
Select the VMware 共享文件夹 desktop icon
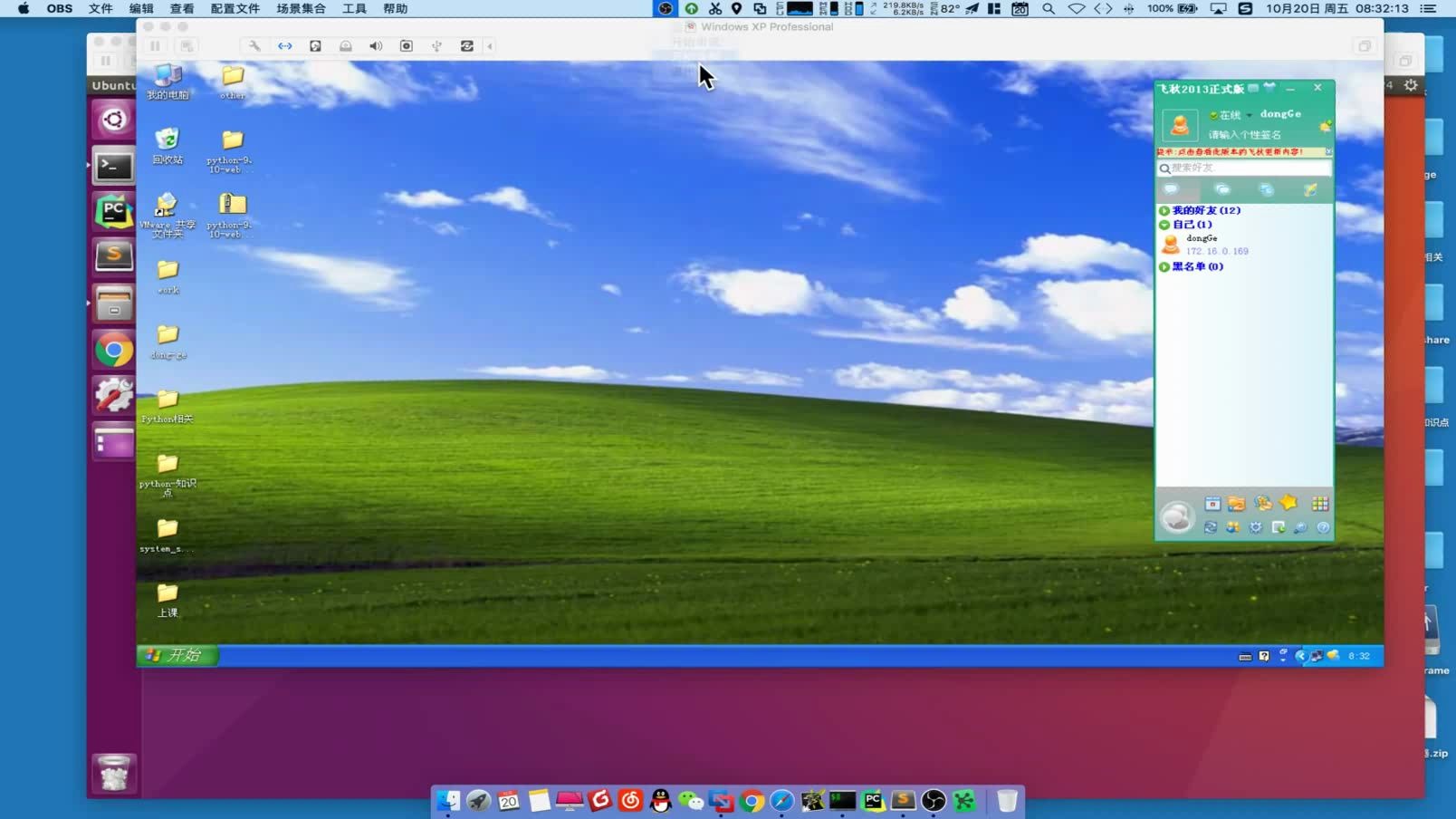click(168, 216)
